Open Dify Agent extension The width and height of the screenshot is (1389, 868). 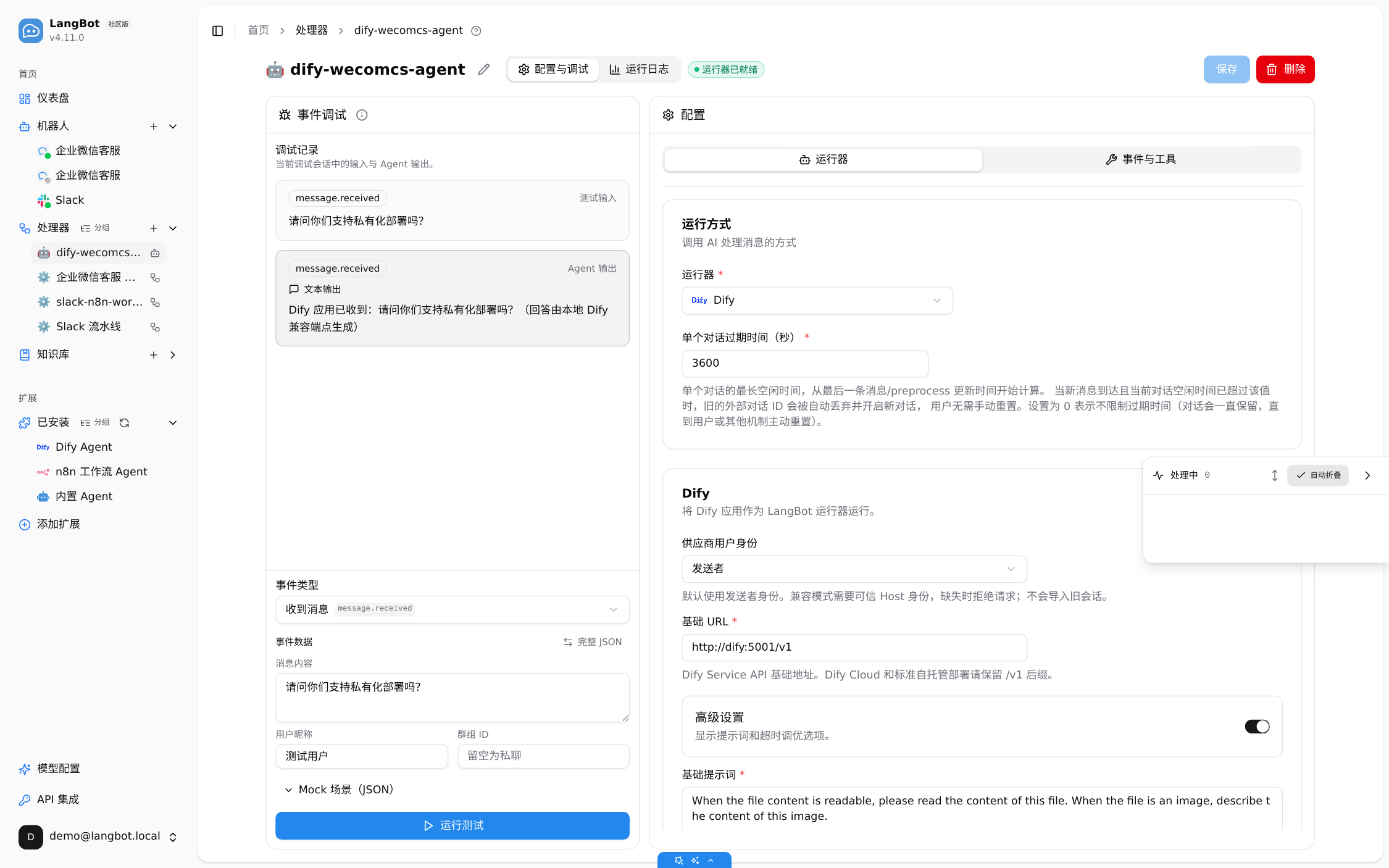(99, 447)
